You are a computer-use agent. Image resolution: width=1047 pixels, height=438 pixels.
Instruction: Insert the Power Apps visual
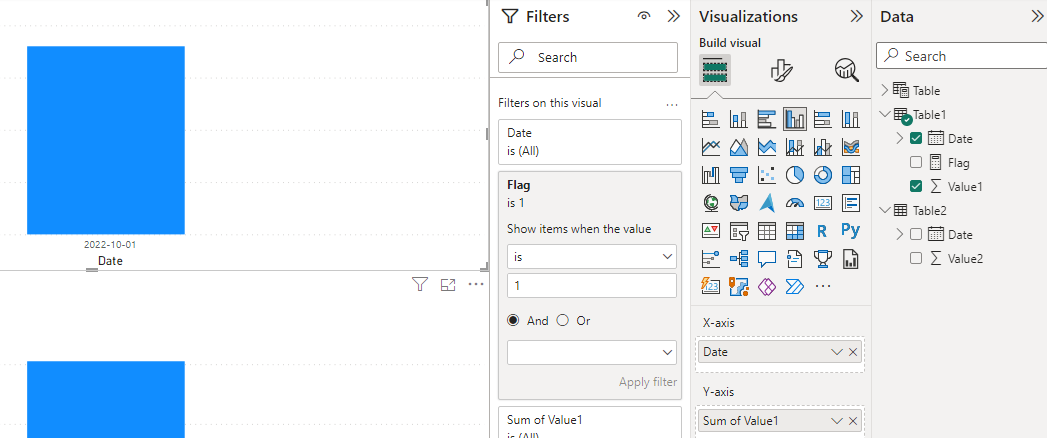tap(767, 286)
